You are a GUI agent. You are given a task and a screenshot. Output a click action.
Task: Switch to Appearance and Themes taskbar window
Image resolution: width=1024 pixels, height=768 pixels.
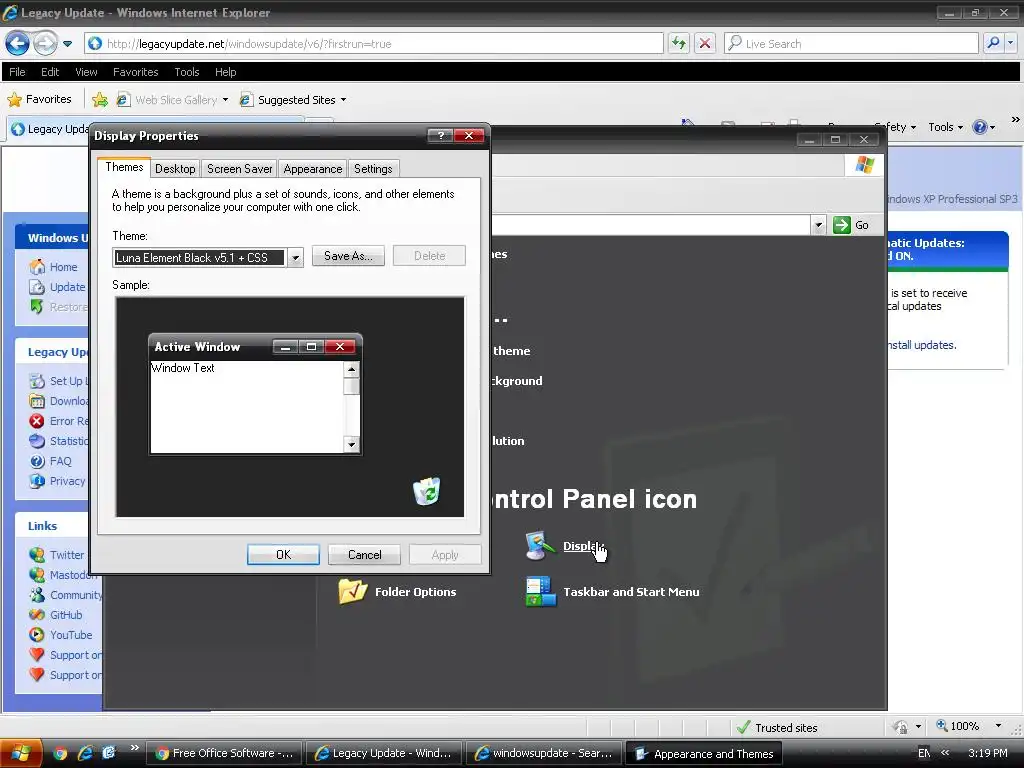click(704, 754)
